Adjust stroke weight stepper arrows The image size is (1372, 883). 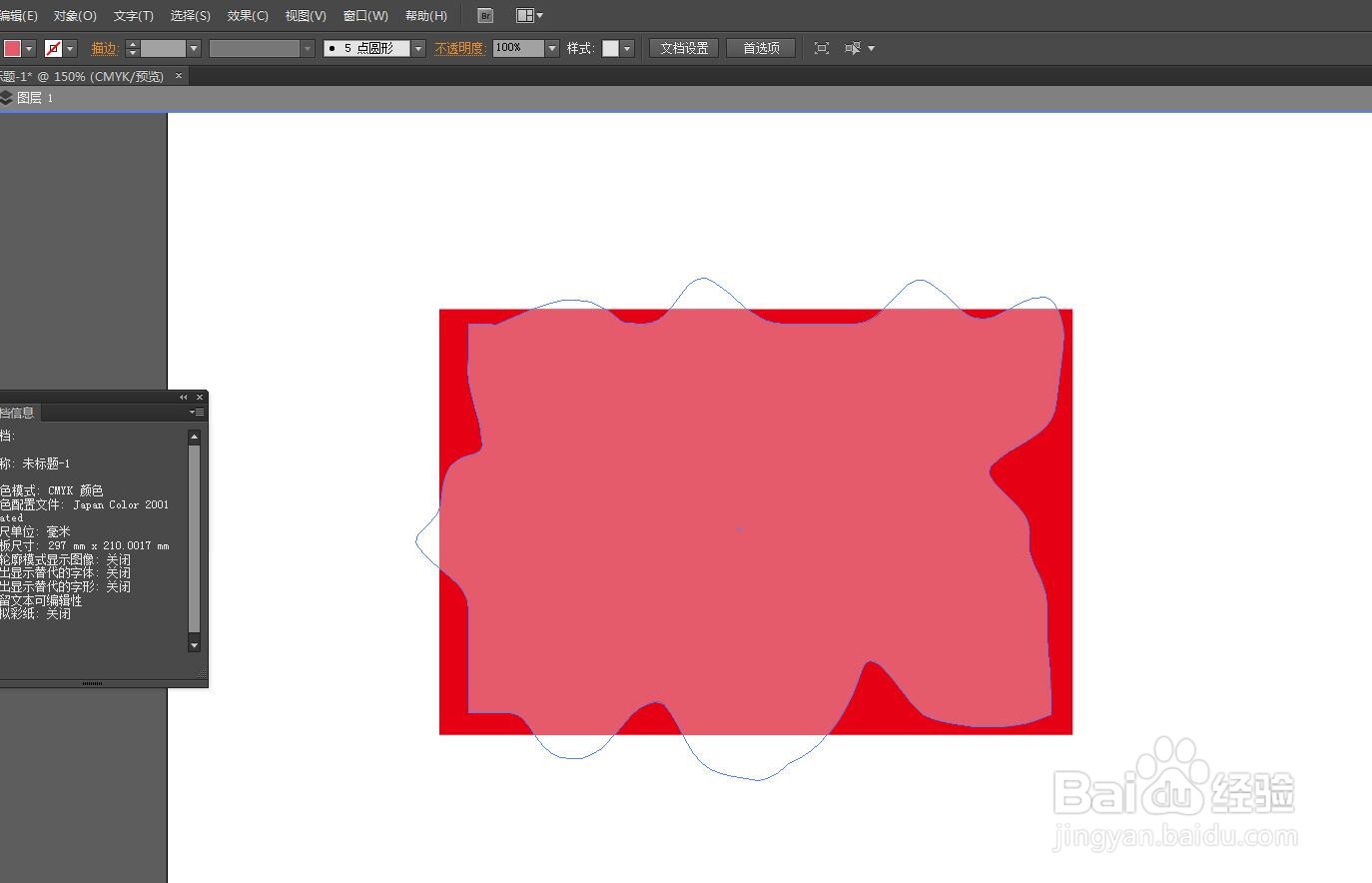tap(132, 48)
